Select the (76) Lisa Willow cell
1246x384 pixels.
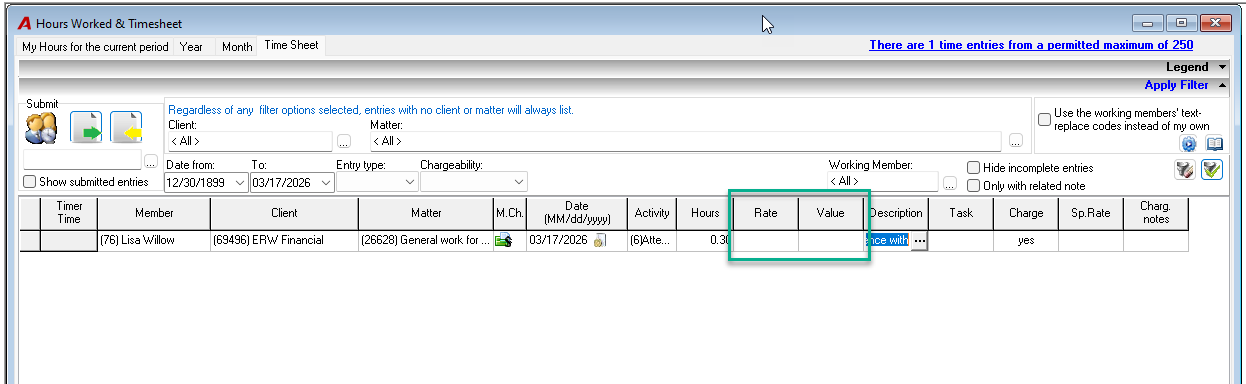[154, 240]
